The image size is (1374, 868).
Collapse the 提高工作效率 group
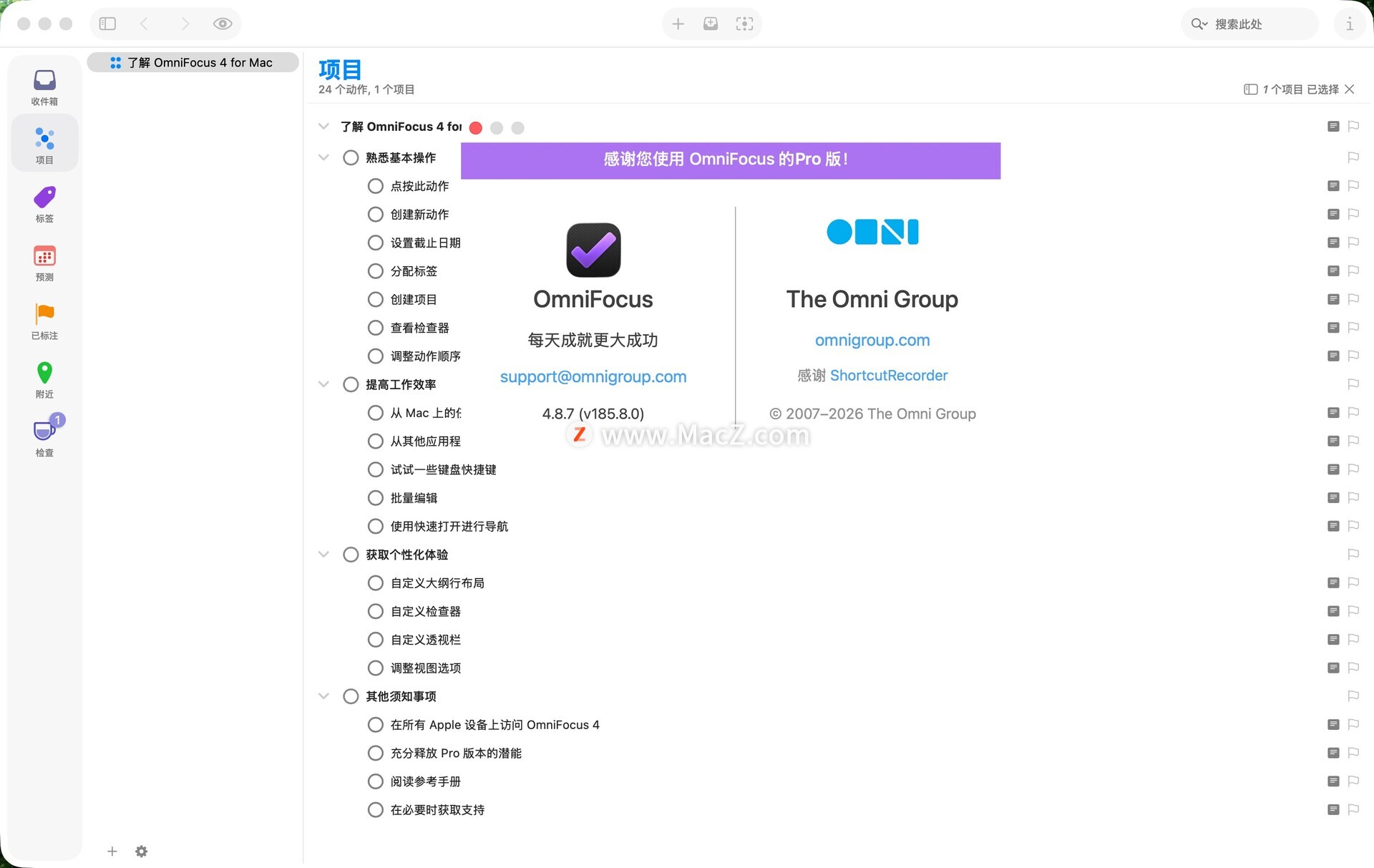pos(323,384)
